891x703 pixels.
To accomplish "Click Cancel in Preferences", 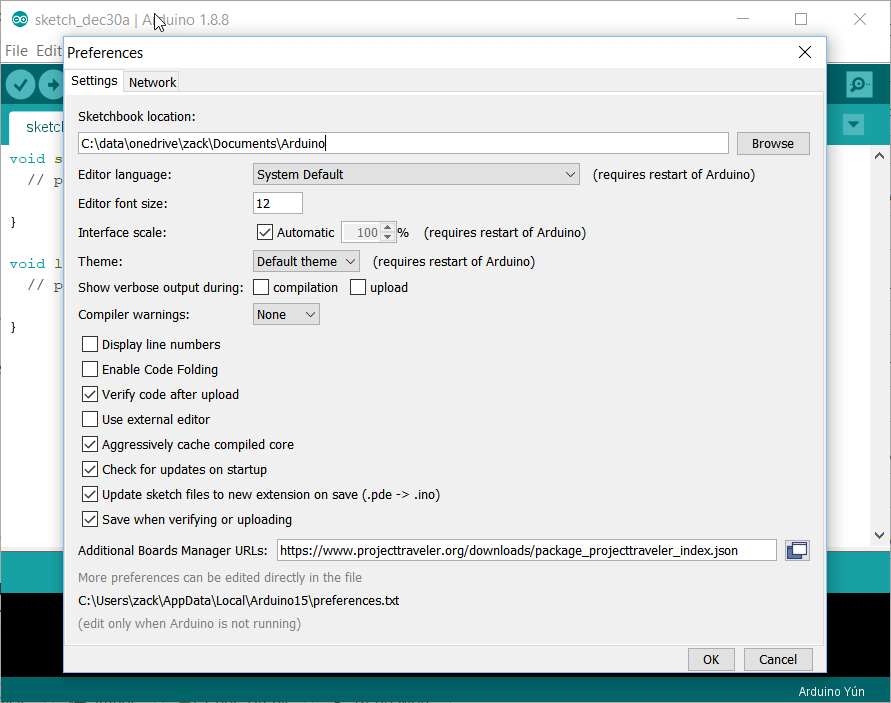I will tap(778, 659).
